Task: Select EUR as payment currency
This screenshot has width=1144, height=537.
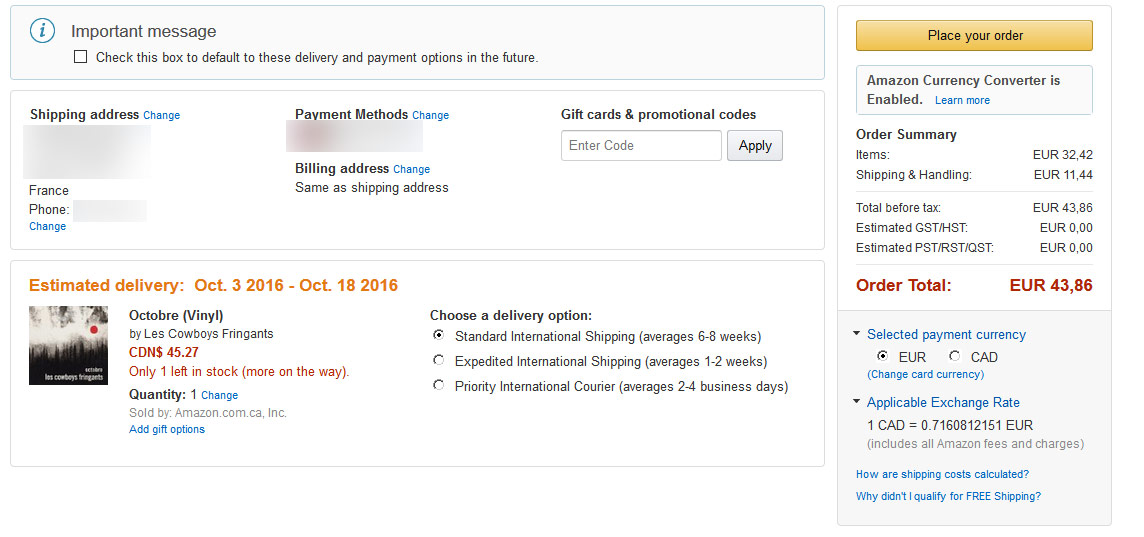Action: coord(883,356)
